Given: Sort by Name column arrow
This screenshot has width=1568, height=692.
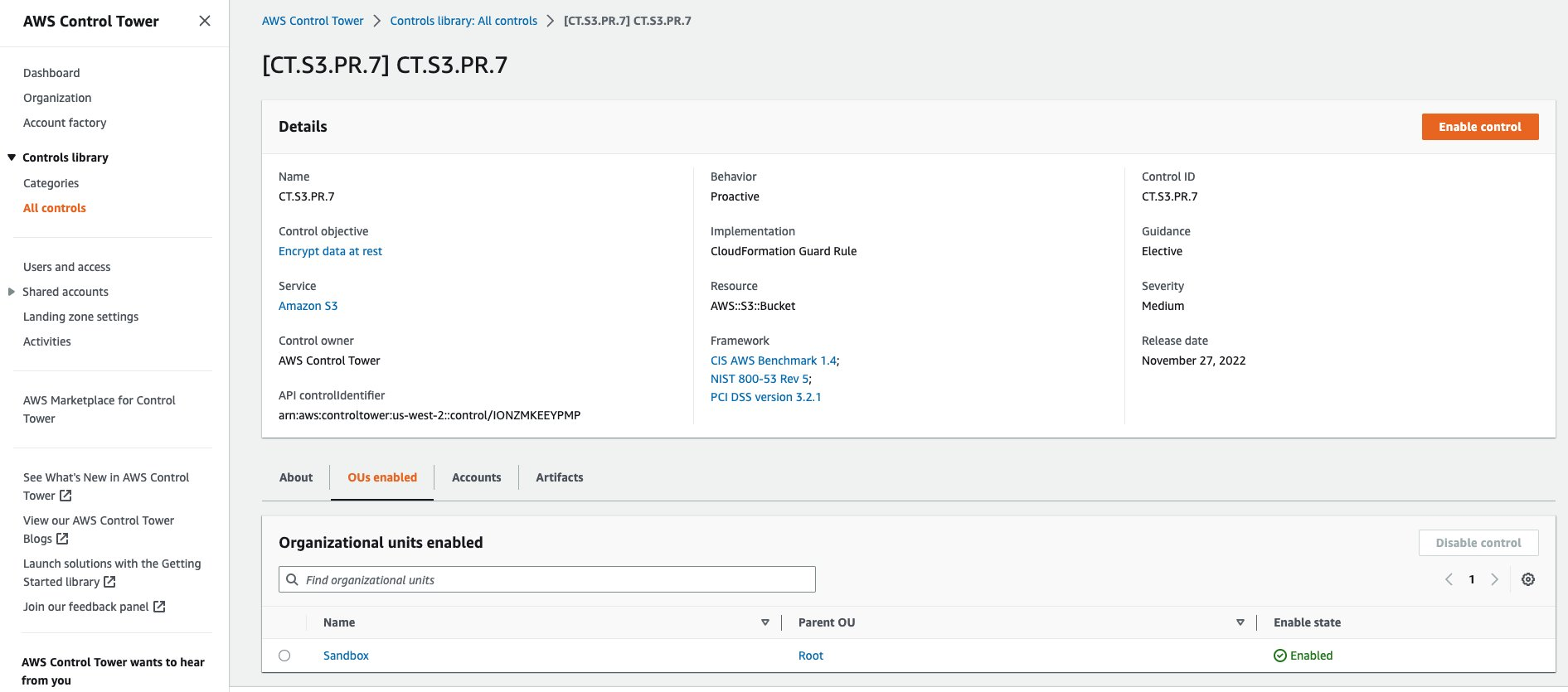Looking at the screenshot, I should [765, 622].
